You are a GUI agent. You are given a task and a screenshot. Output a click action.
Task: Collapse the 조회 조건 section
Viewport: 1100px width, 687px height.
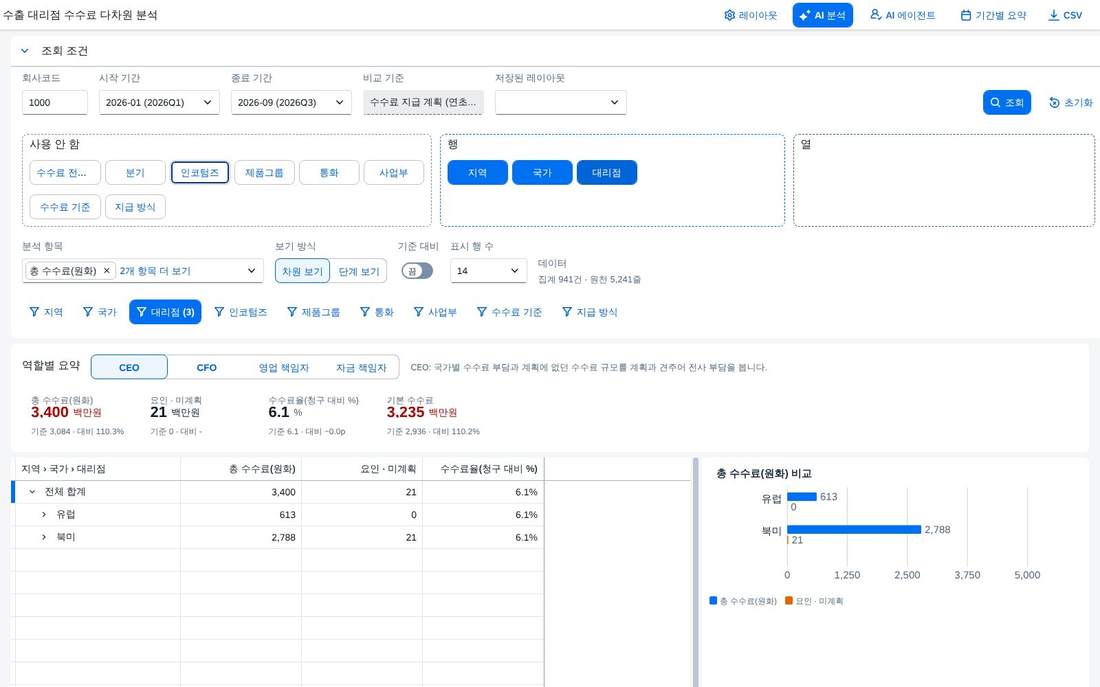(x=25, y=51)
